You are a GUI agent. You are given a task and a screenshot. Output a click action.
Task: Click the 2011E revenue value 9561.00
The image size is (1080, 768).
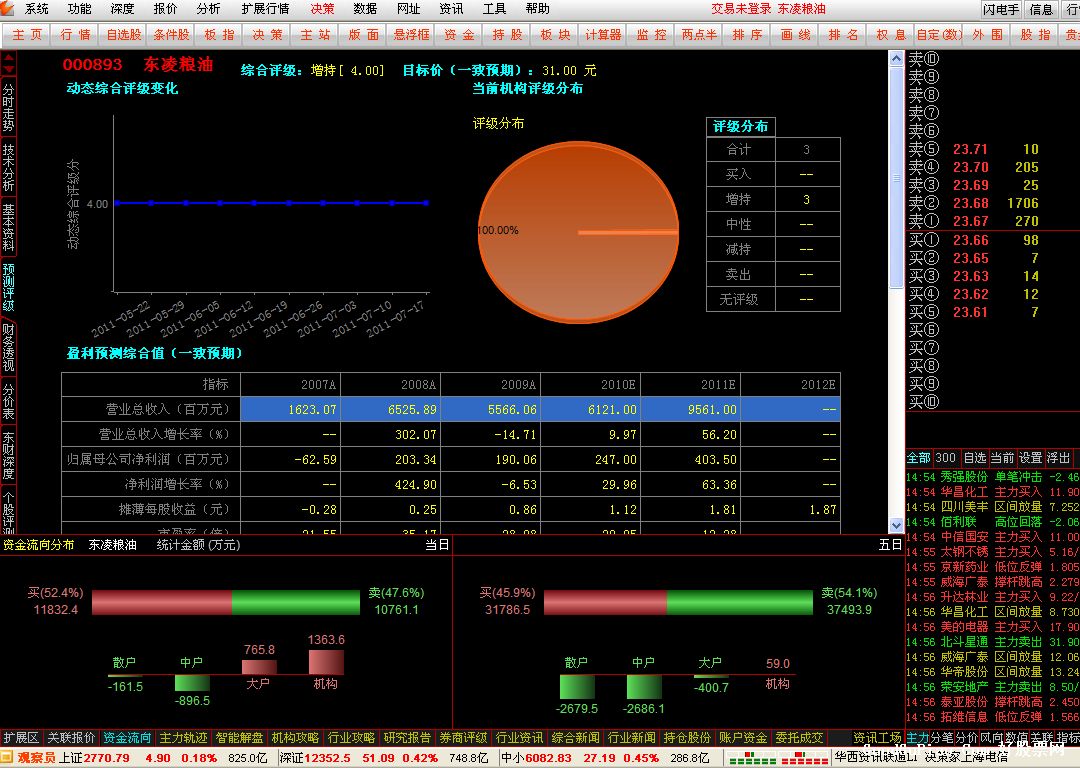pyautogui.click(x=712, y=409)
